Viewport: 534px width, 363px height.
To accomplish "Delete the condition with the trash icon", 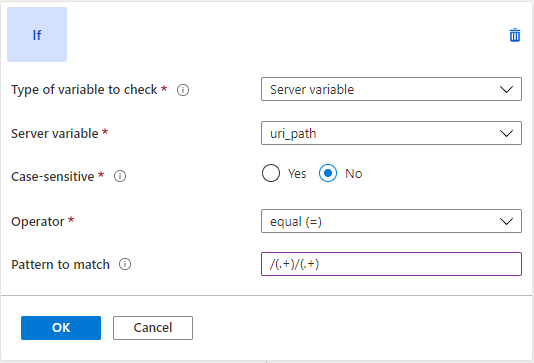I will point(515,35).
